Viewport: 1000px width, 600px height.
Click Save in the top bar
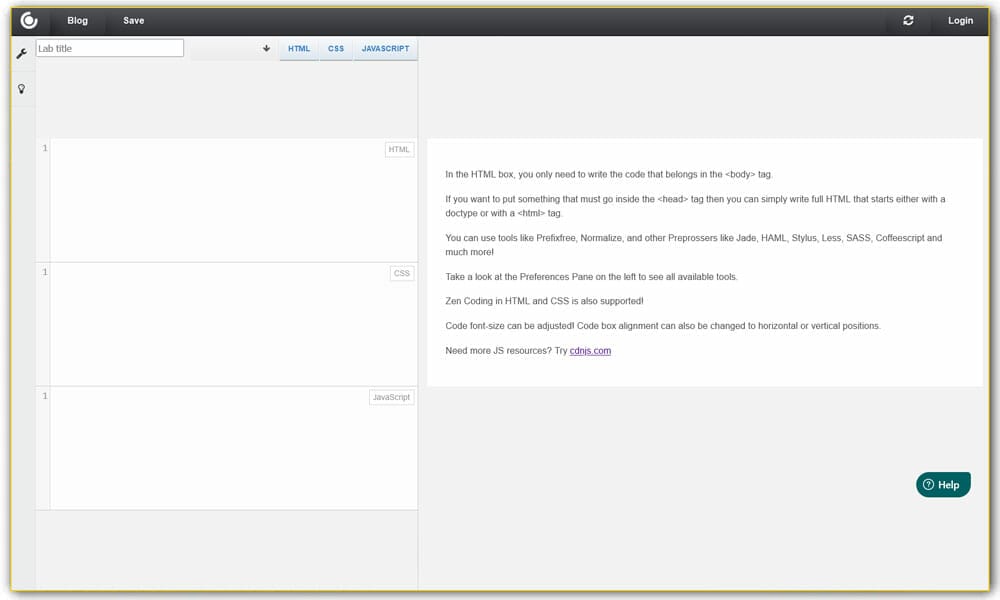point(133,20)
